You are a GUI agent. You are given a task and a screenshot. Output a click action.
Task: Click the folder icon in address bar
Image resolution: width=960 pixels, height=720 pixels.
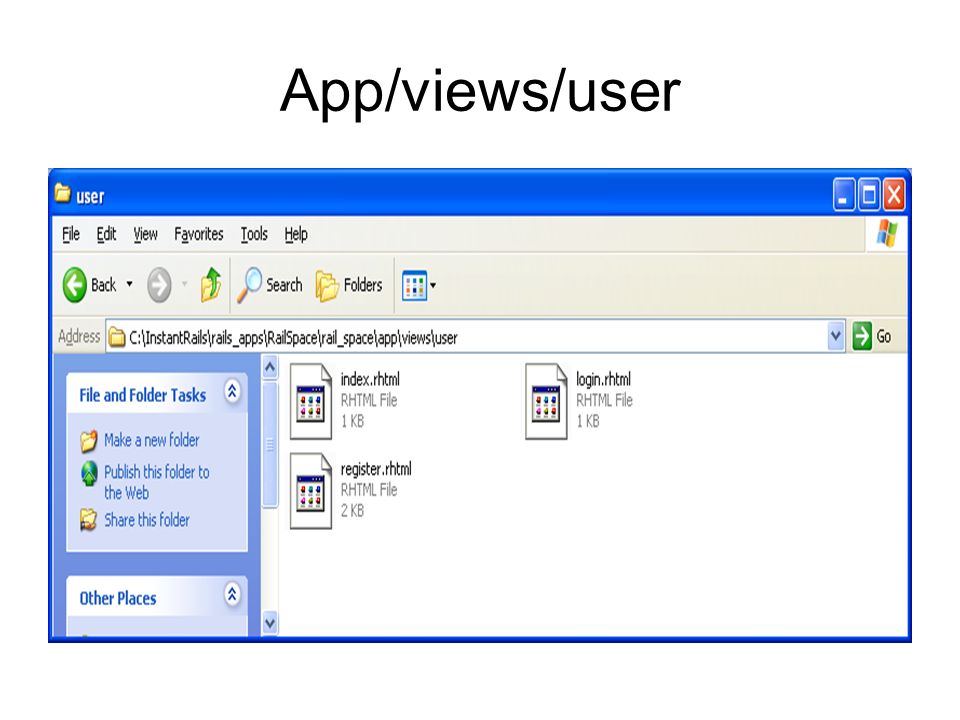point(117,337)
